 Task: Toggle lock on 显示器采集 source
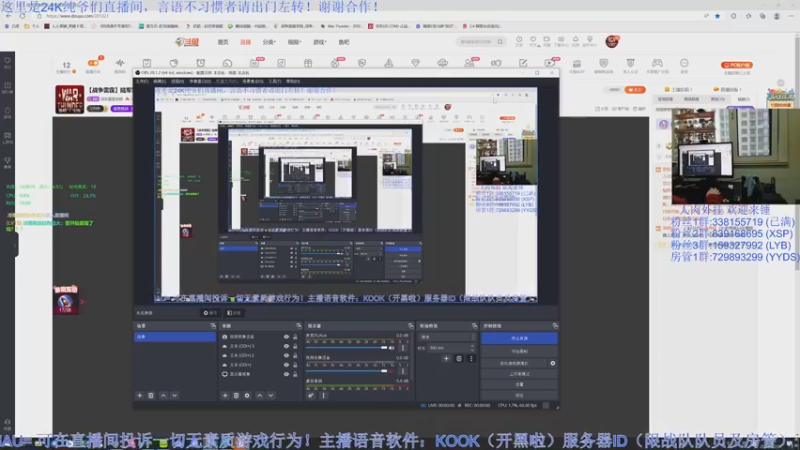(295, 374)
